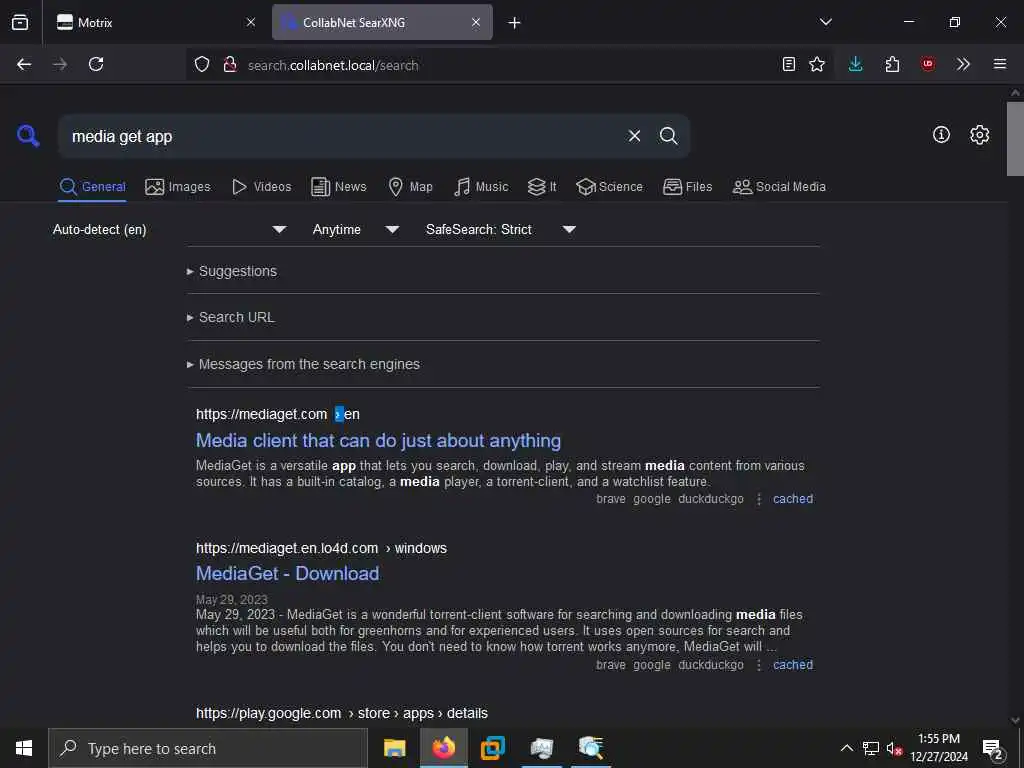Click the browser address bar URL
The width and height of the screenshot is (1024, 768).
tap(333, 65)
